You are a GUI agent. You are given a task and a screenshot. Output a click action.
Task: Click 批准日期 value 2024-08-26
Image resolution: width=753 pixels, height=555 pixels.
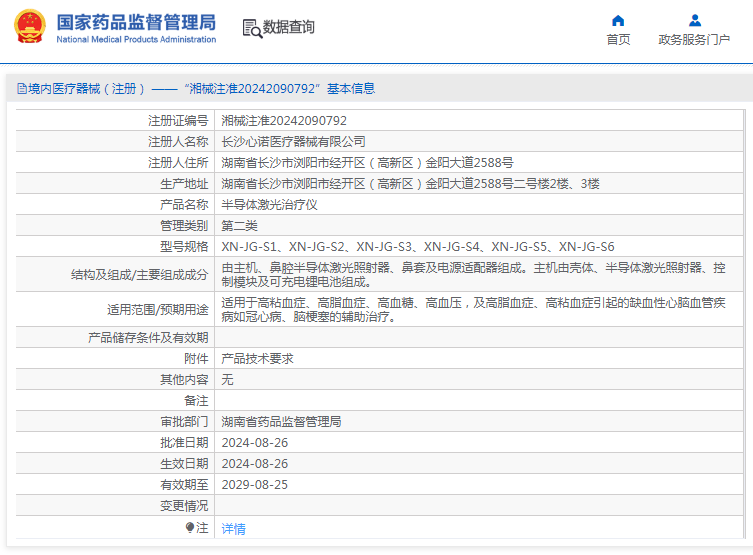coord(255,443)
